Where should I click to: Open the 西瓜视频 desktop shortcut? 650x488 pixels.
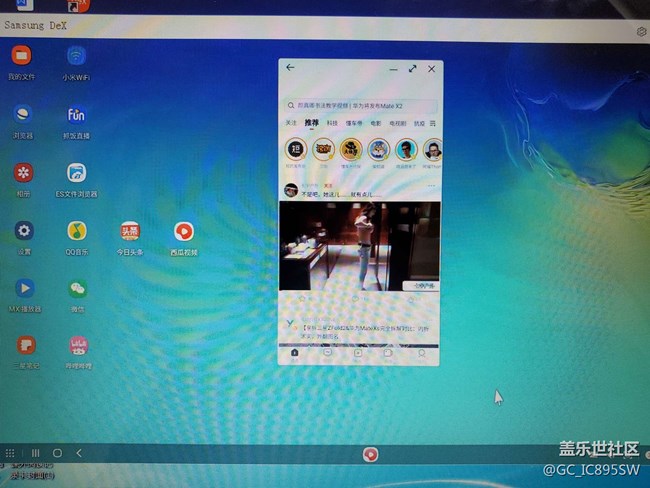pos(183,231)
